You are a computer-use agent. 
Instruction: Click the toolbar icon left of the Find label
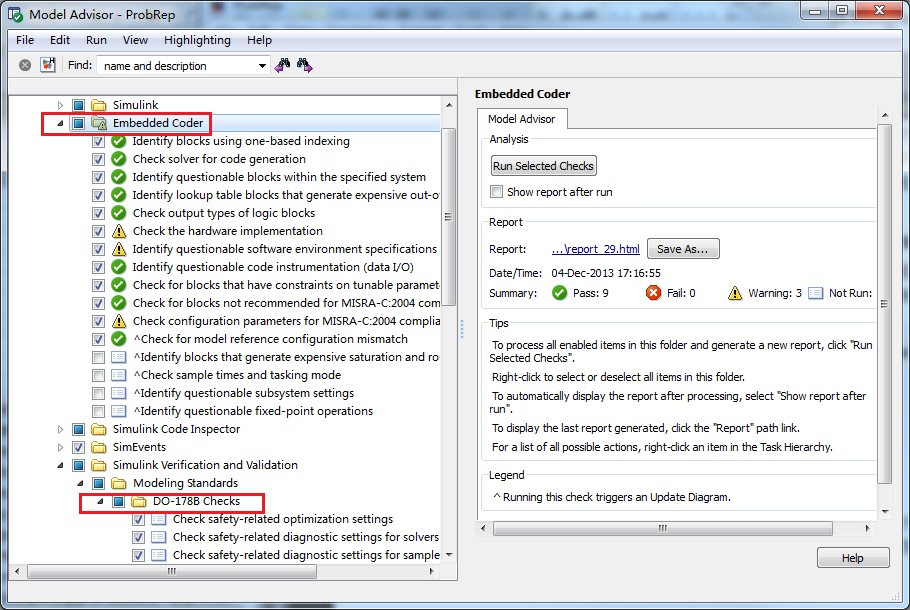tap(48, 65)
